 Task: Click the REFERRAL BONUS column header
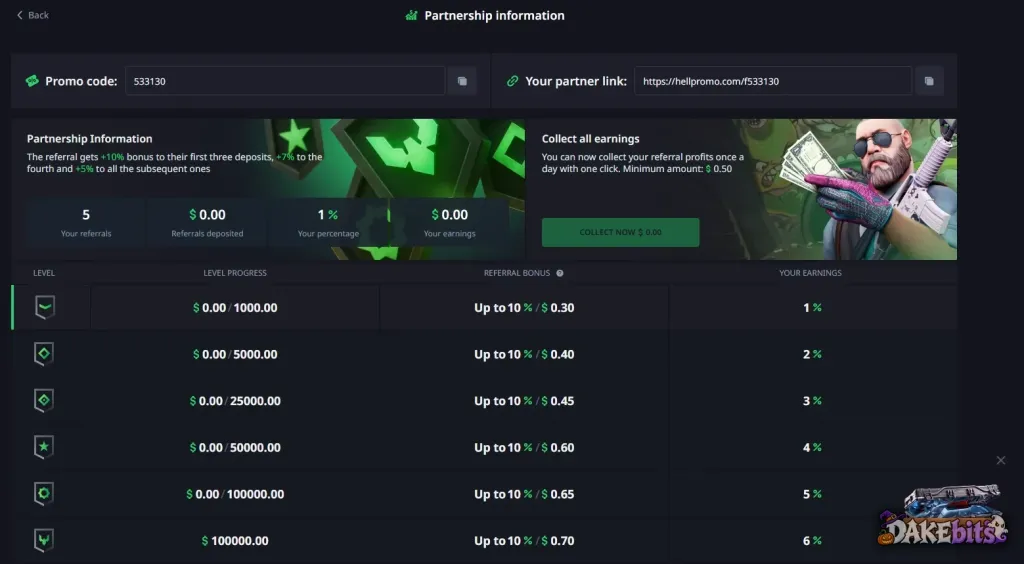(x=517, y=273)
